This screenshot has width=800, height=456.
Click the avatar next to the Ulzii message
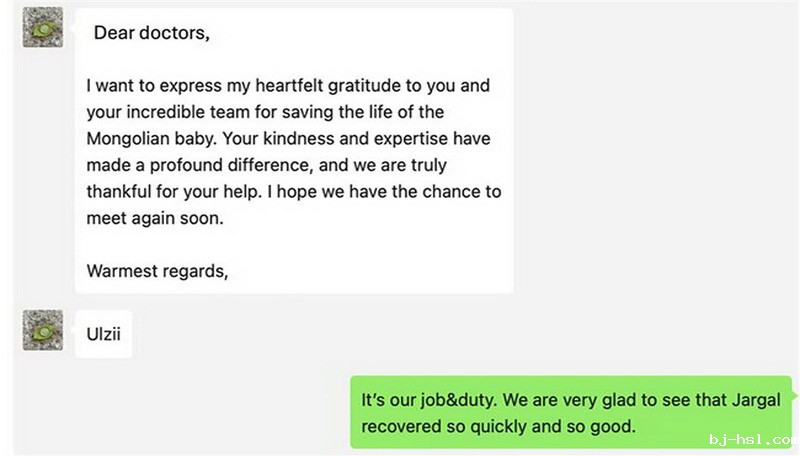click(x=42, y=330)
